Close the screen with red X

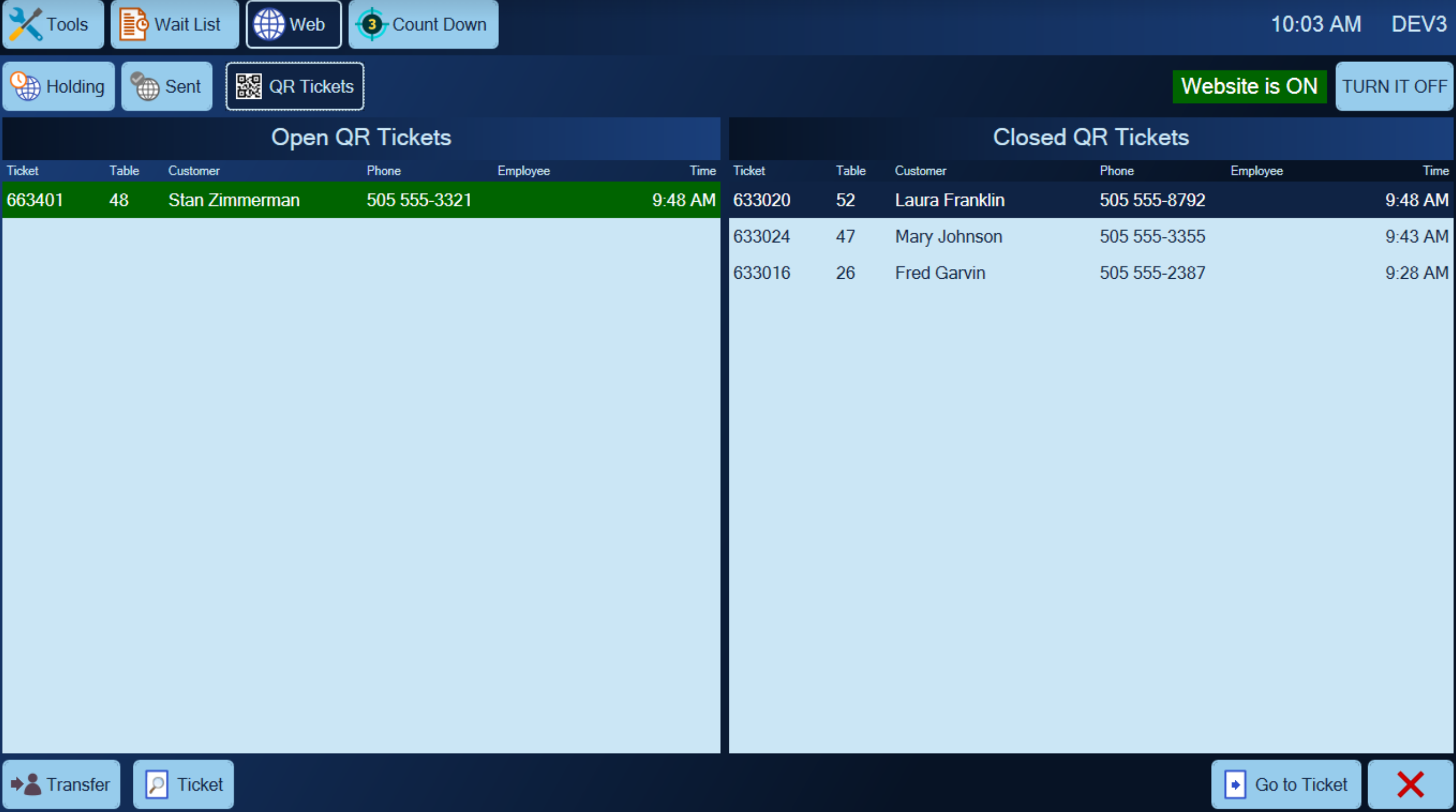1411,784
